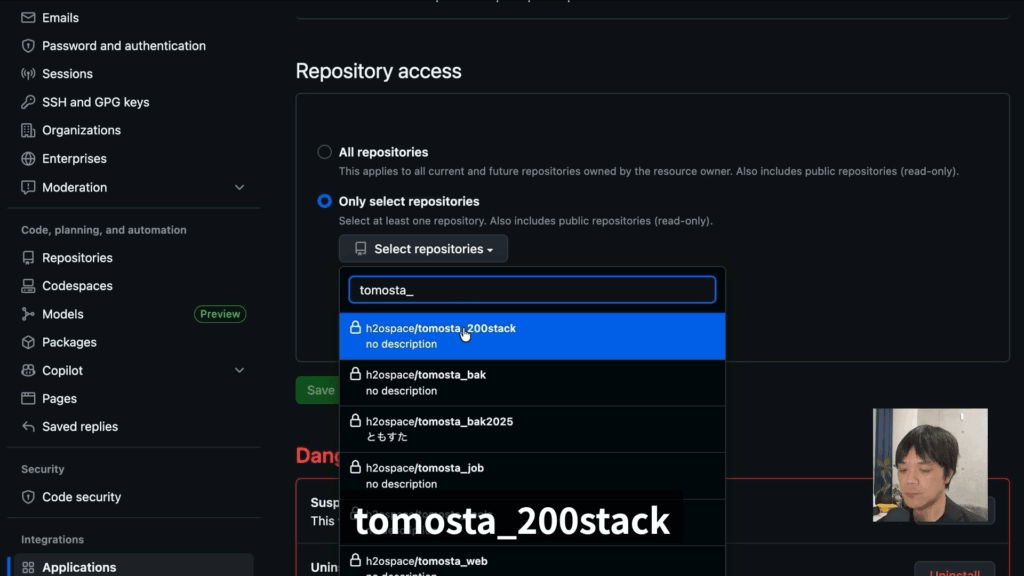Click the Packages box icon
Screen dimensions: 1024x576
pos(28,342)
